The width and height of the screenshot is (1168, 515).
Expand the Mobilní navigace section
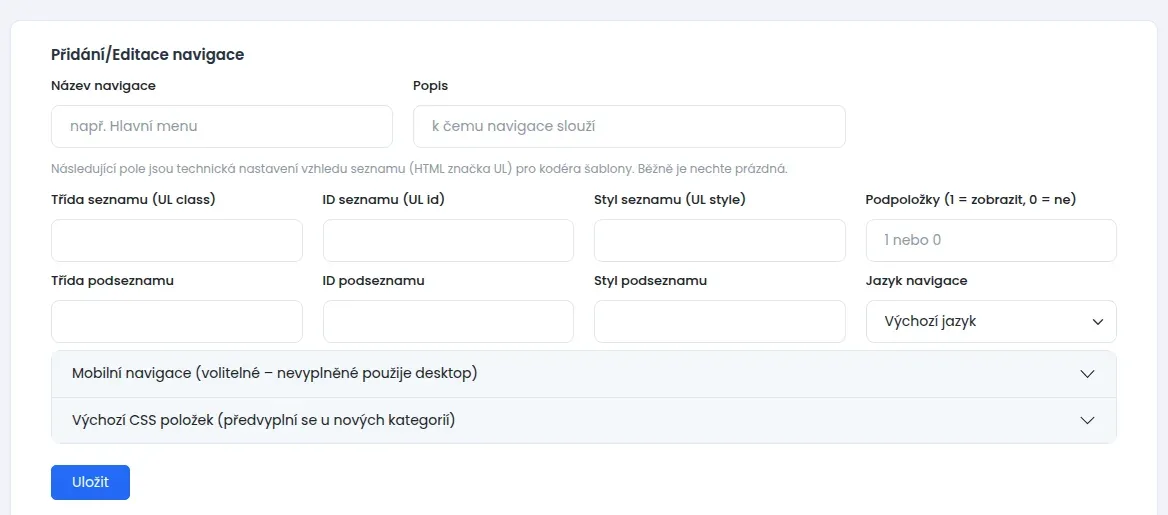pyautogui.click(x=583, y=374)
